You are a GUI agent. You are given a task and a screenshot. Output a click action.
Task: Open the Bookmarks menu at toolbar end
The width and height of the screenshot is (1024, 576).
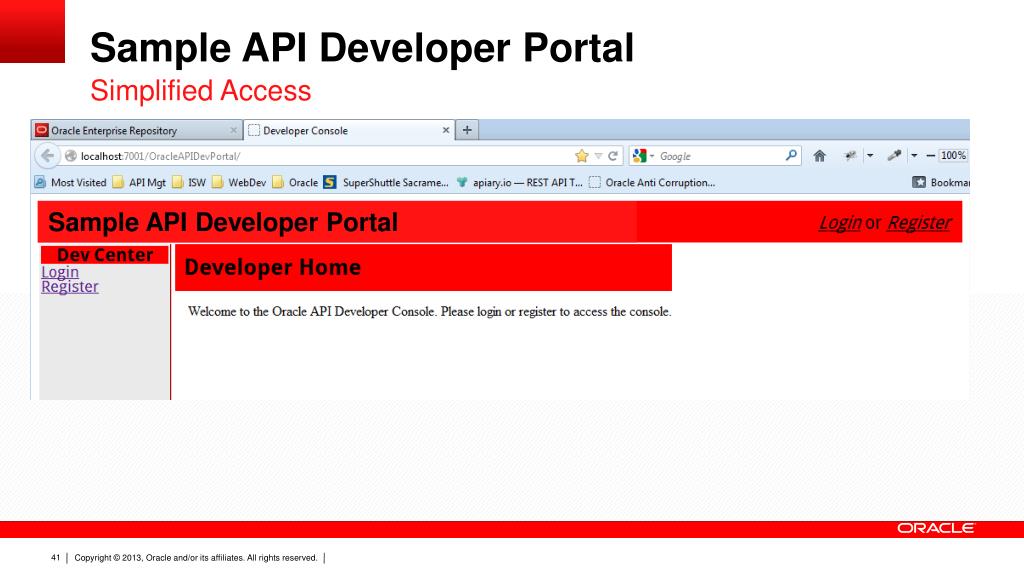point(941,182)
